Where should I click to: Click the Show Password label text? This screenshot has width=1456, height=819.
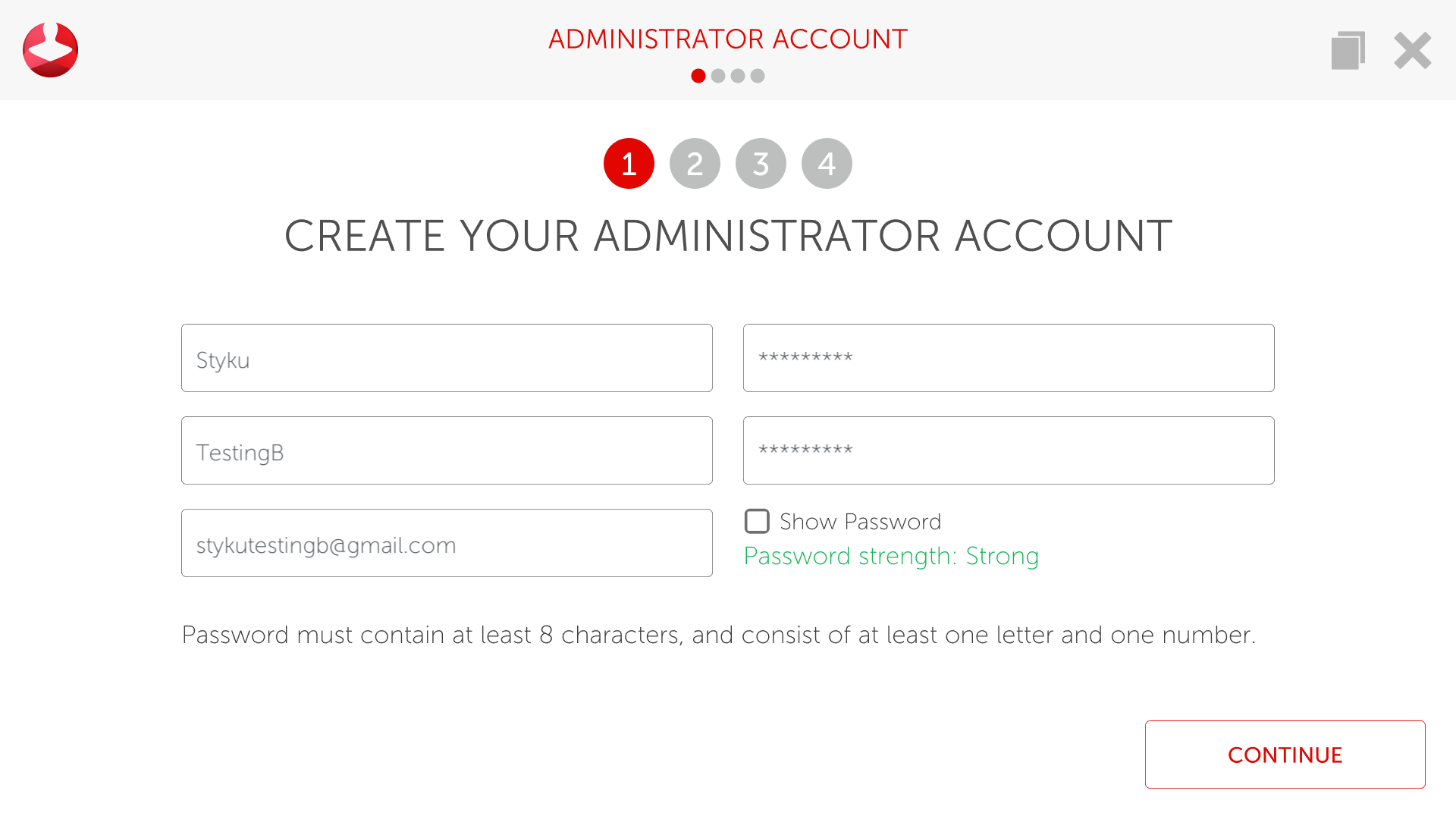[860, 522]
